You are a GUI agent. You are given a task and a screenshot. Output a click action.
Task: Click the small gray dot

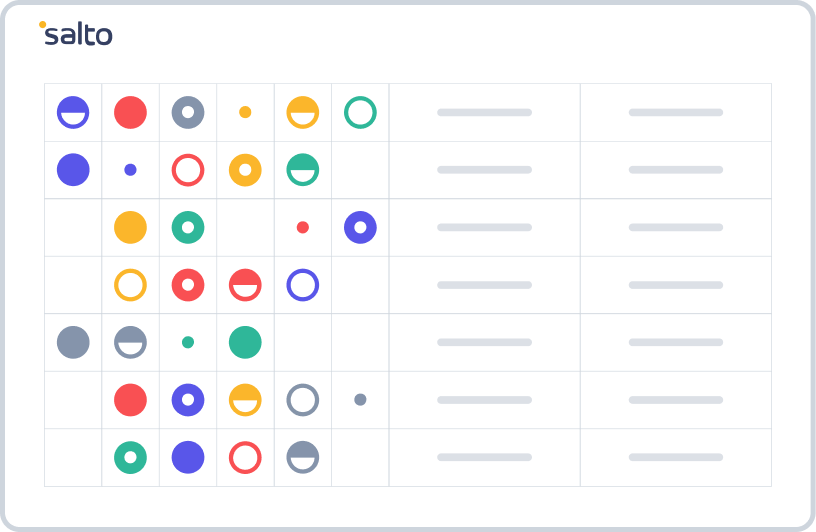click(360, 400)
